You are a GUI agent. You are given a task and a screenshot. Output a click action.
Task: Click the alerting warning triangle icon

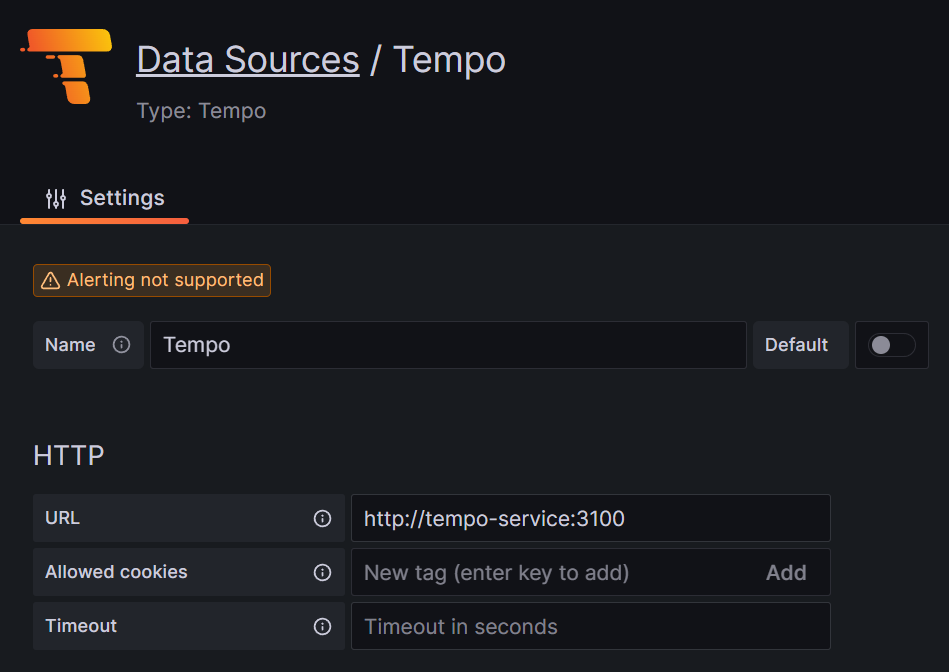(50, 280)
